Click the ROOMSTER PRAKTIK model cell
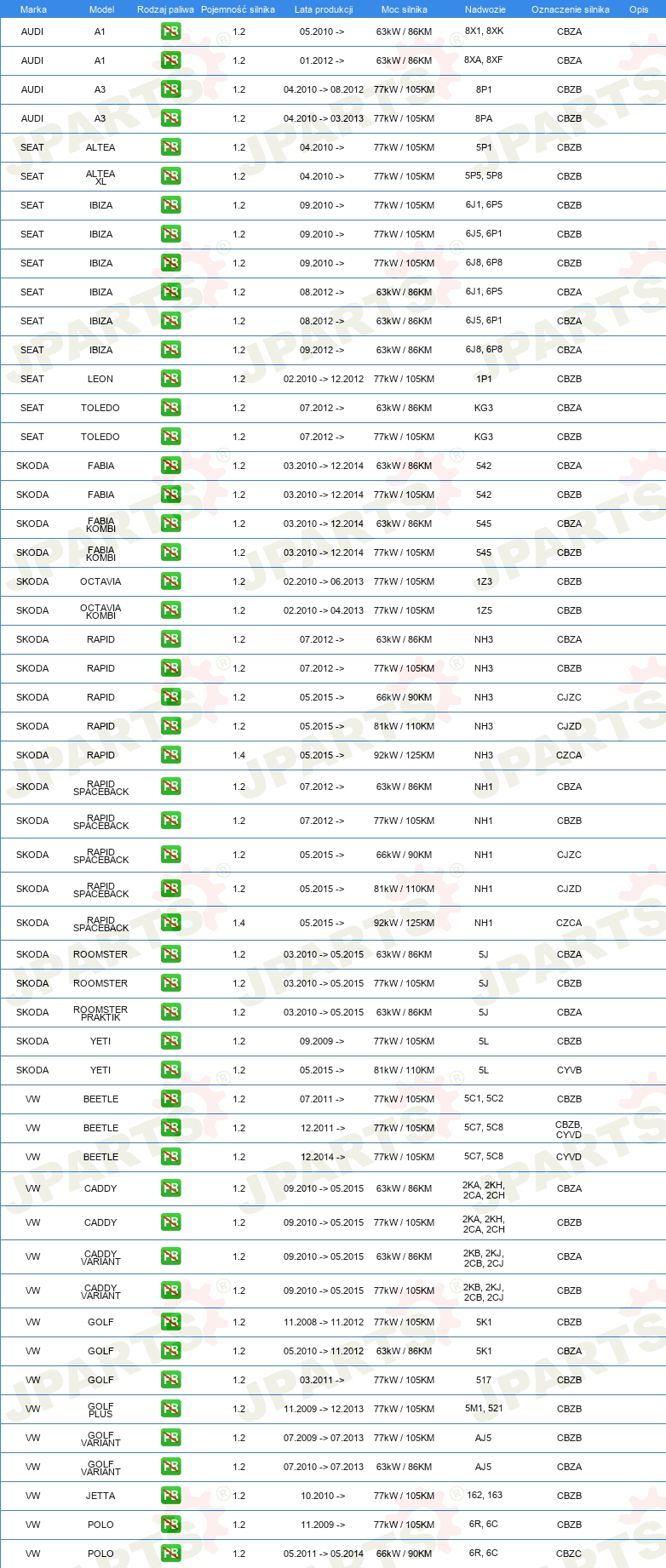 point(100,1013)
